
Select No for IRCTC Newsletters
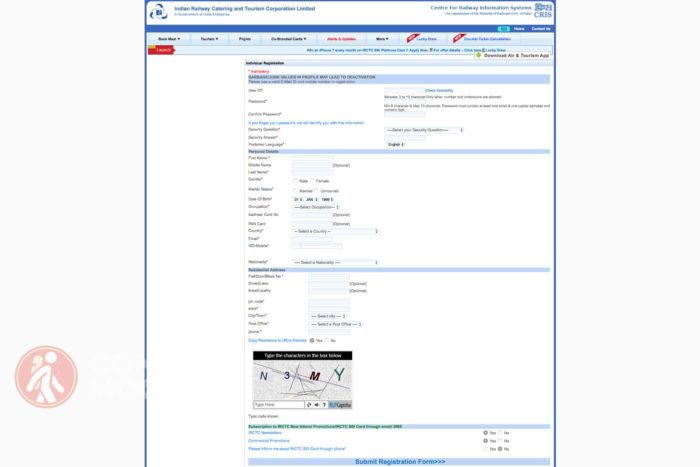(x=500, y=433)
